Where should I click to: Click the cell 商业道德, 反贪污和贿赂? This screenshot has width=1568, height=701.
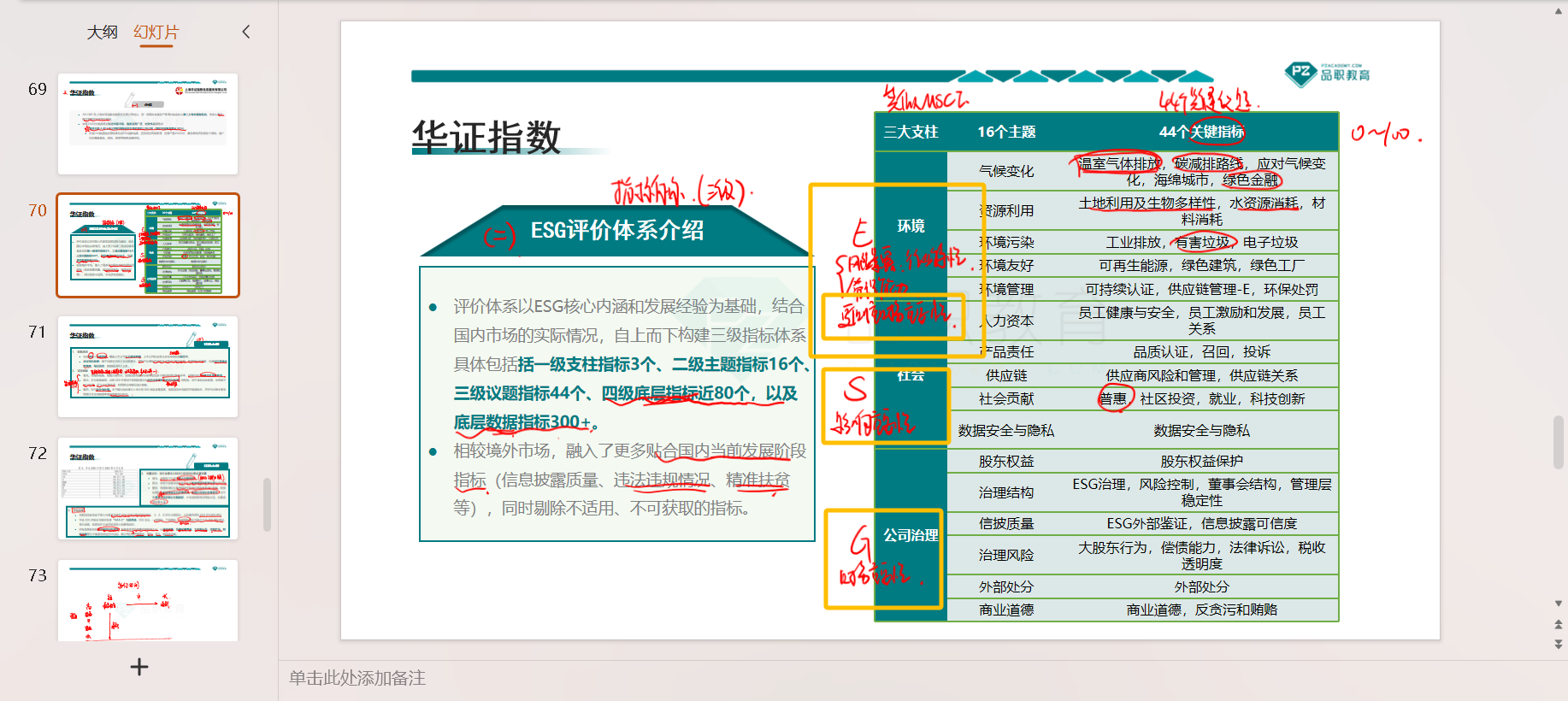(1201, 610)
